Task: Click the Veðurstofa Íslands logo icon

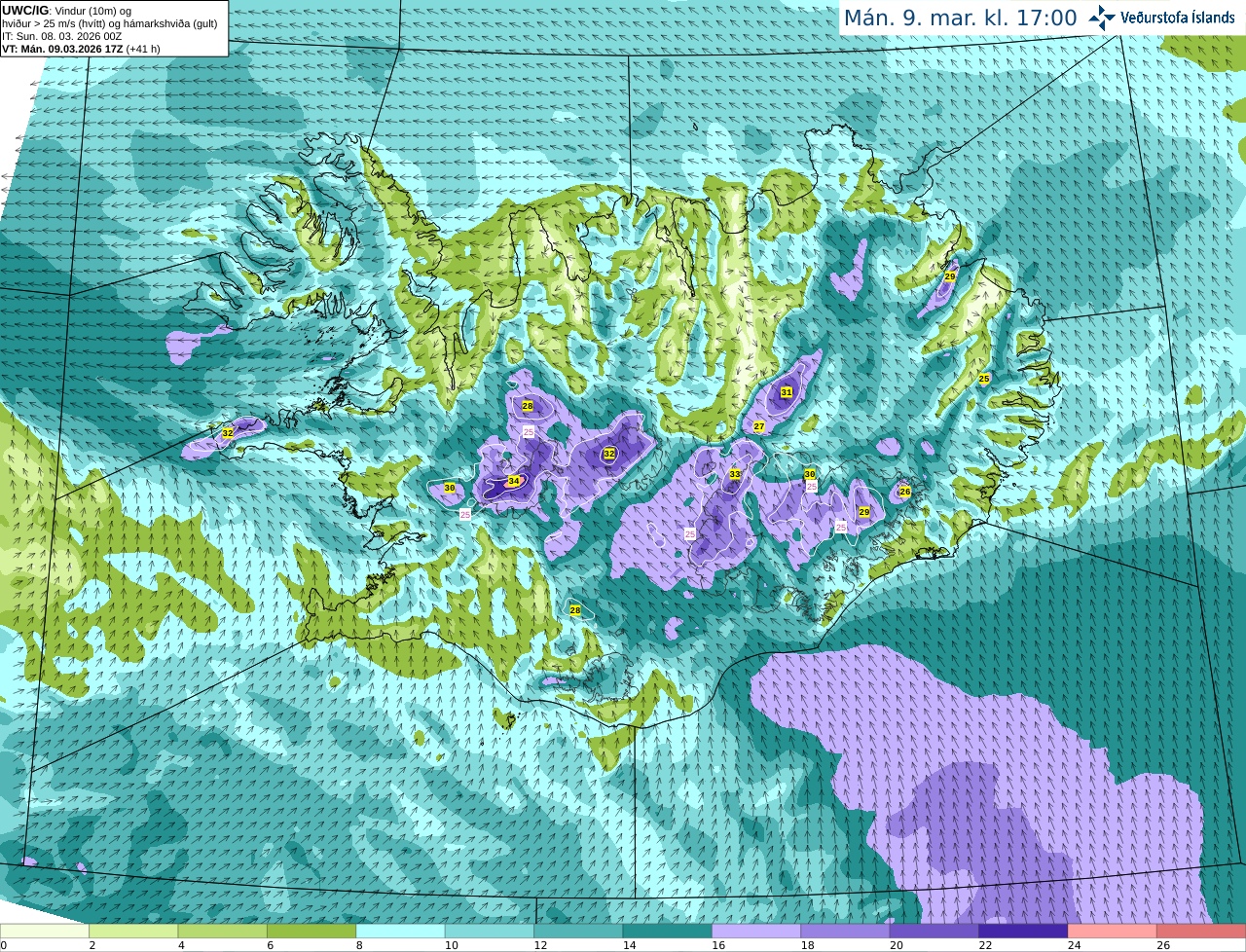Action: click(1102, 18)
